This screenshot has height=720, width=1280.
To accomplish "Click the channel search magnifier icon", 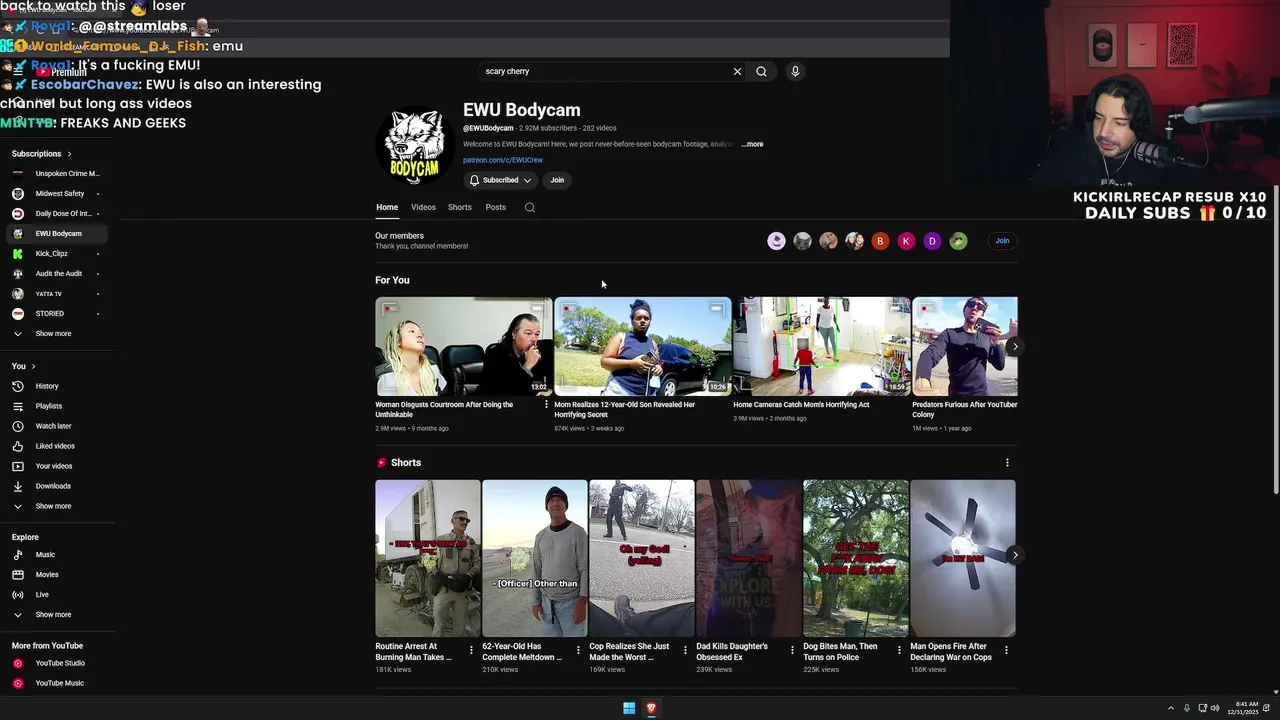I will coord(530,208).
